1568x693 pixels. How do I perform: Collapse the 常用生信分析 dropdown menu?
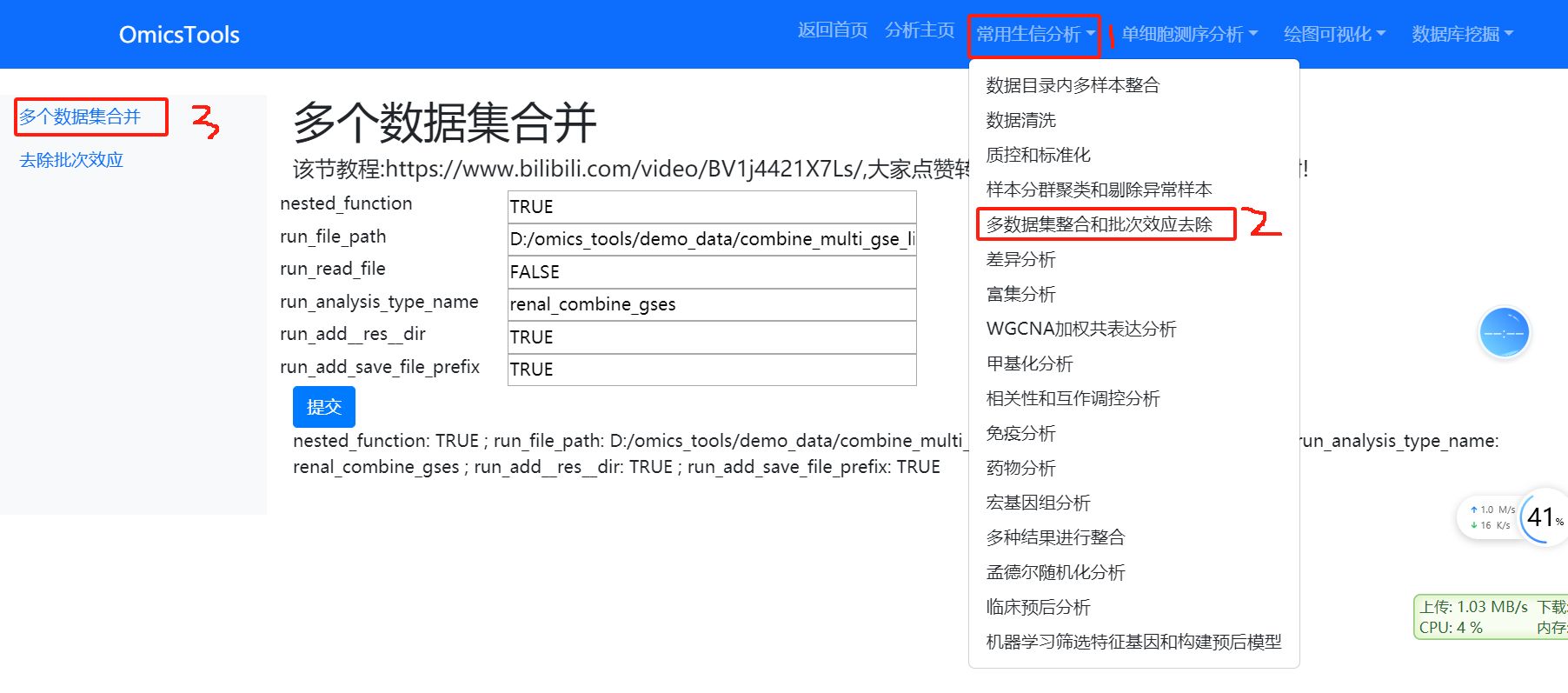click(1035, 35)
